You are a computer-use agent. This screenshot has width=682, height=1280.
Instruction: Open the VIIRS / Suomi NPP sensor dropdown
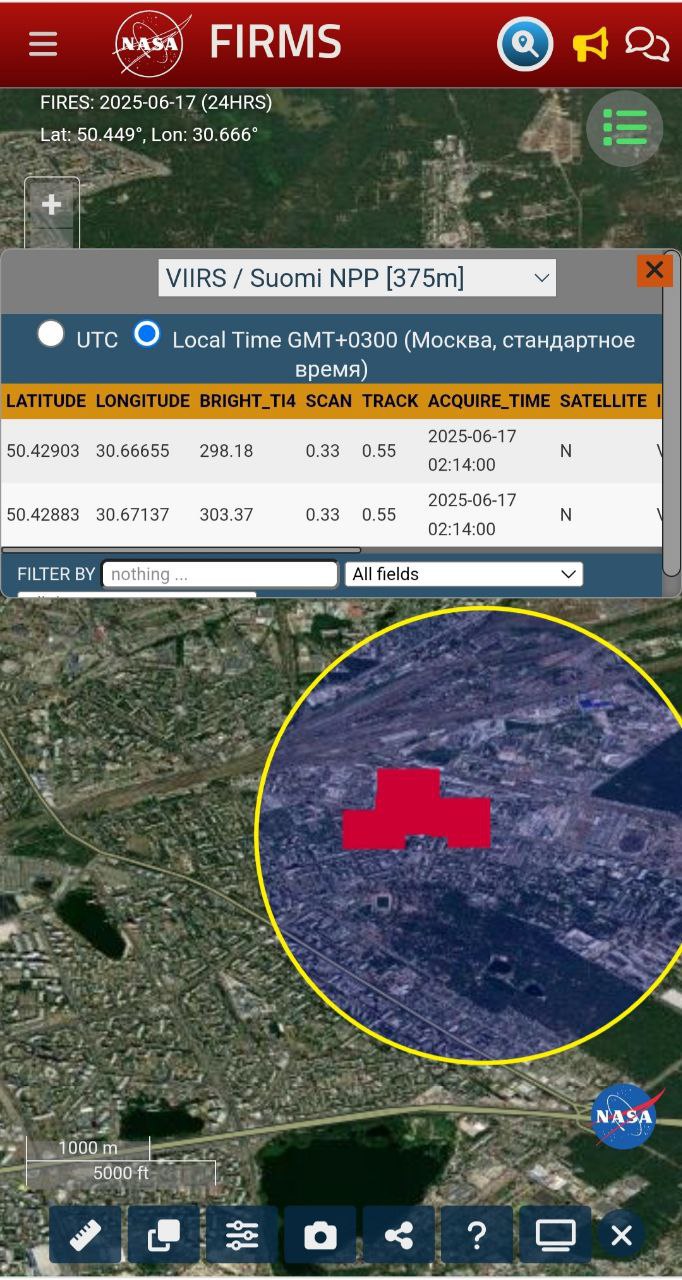tap(357, 278)
